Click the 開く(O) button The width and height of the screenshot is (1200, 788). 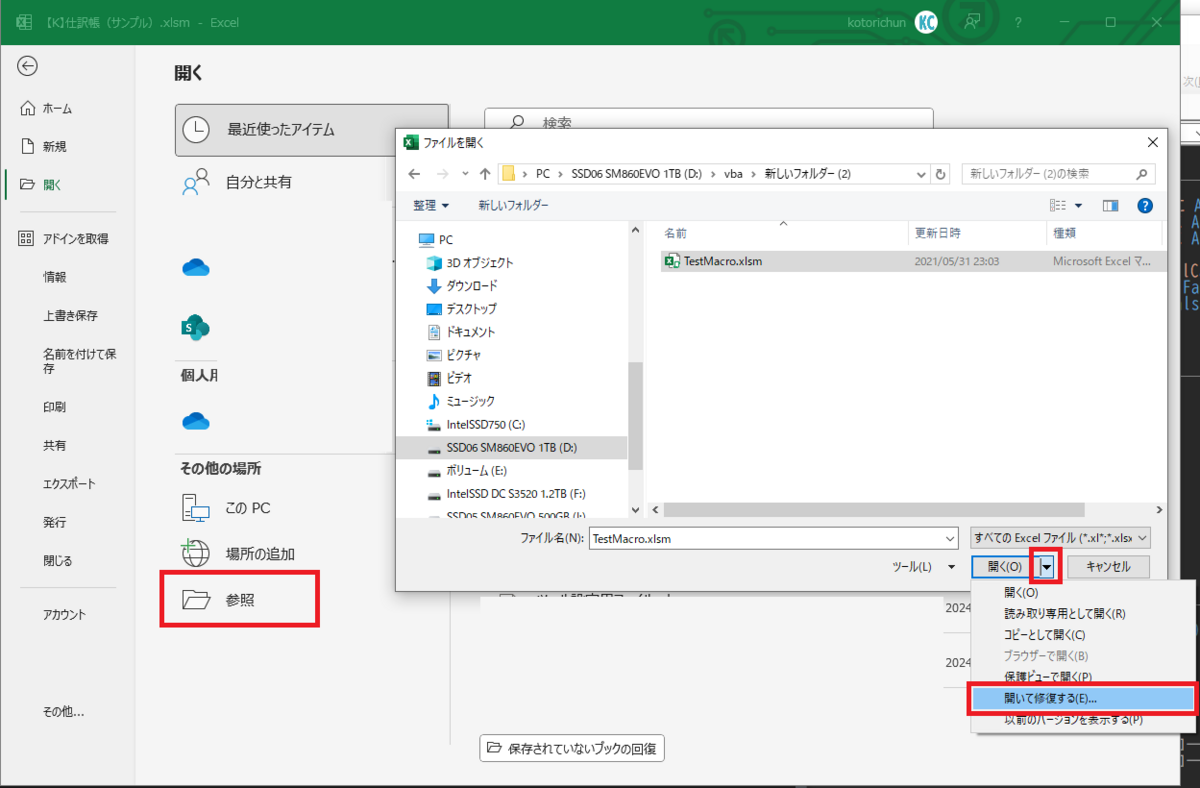(1004, 567)
